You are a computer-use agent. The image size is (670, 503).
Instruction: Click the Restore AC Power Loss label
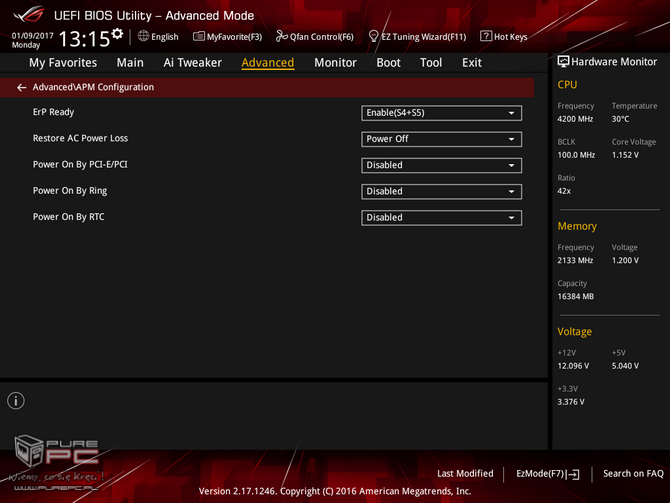(x=80, y=138)
